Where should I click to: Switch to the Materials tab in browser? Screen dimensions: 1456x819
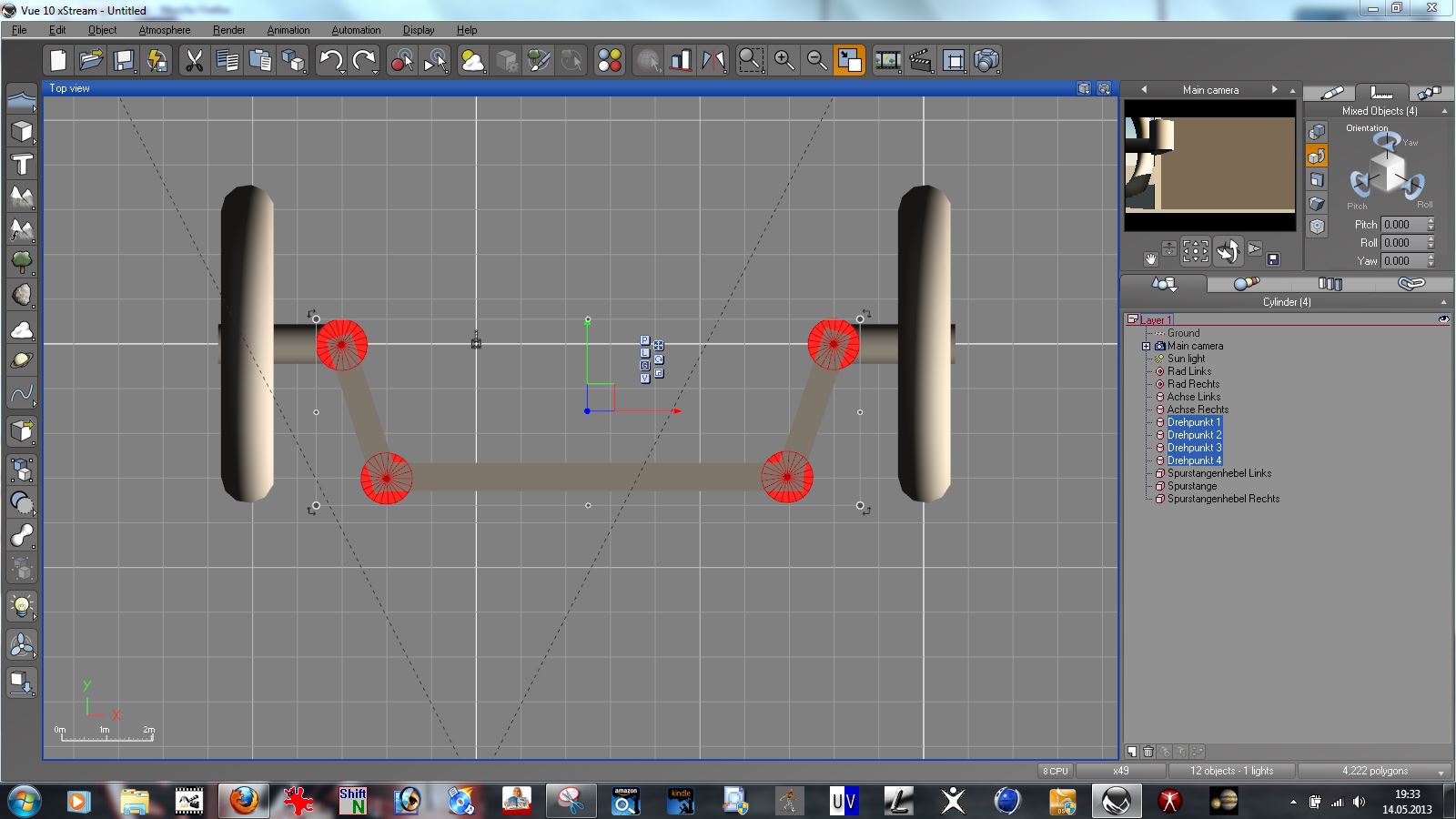coord(1246,284)
